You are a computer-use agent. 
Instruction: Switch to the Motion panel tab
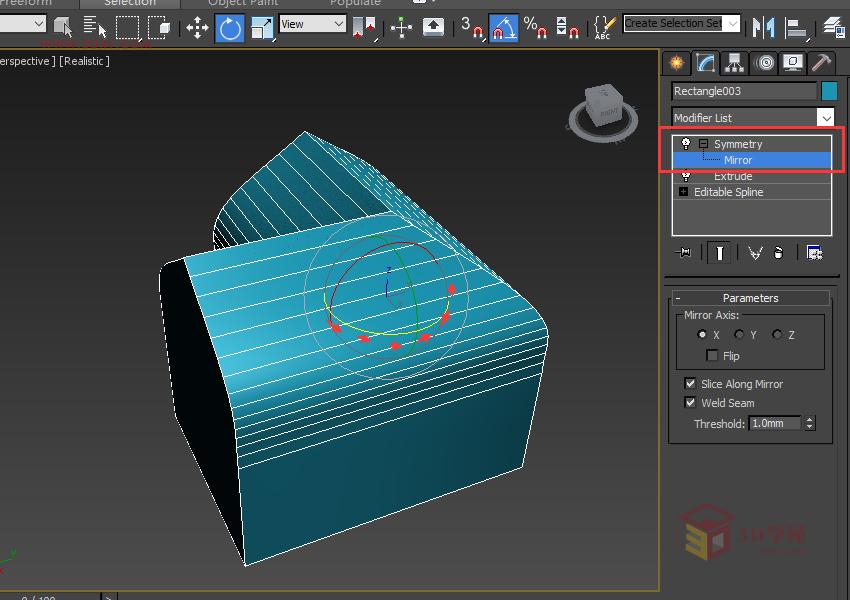click(x=764, y=63)
